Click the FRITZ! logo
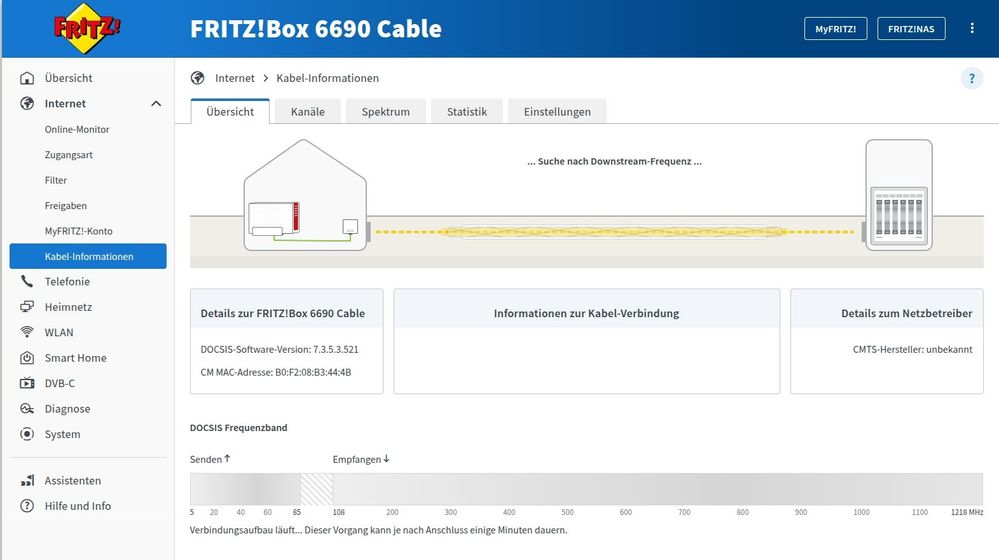 click(87, 28)
